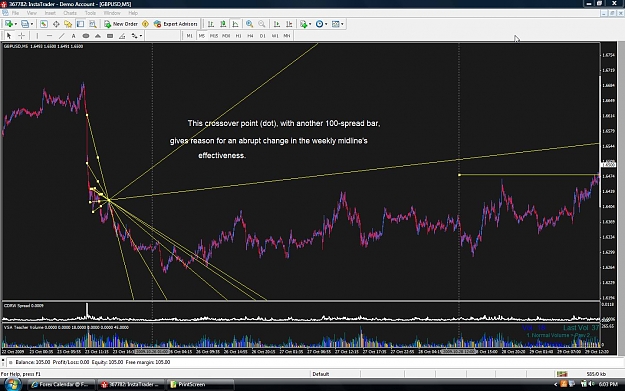Open the View menu
This screenshot has height=391, width=625.
click(31, 13)
